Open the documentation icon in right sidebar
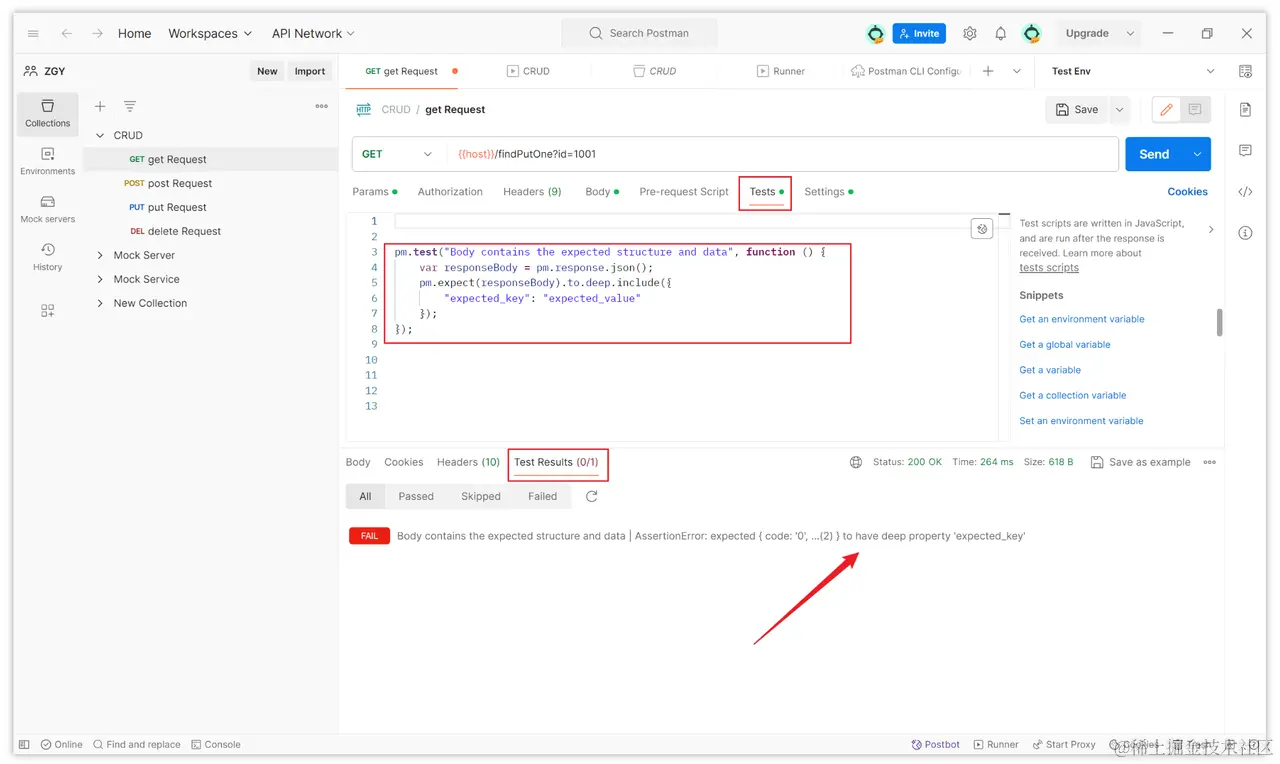 click(1245, 110)
